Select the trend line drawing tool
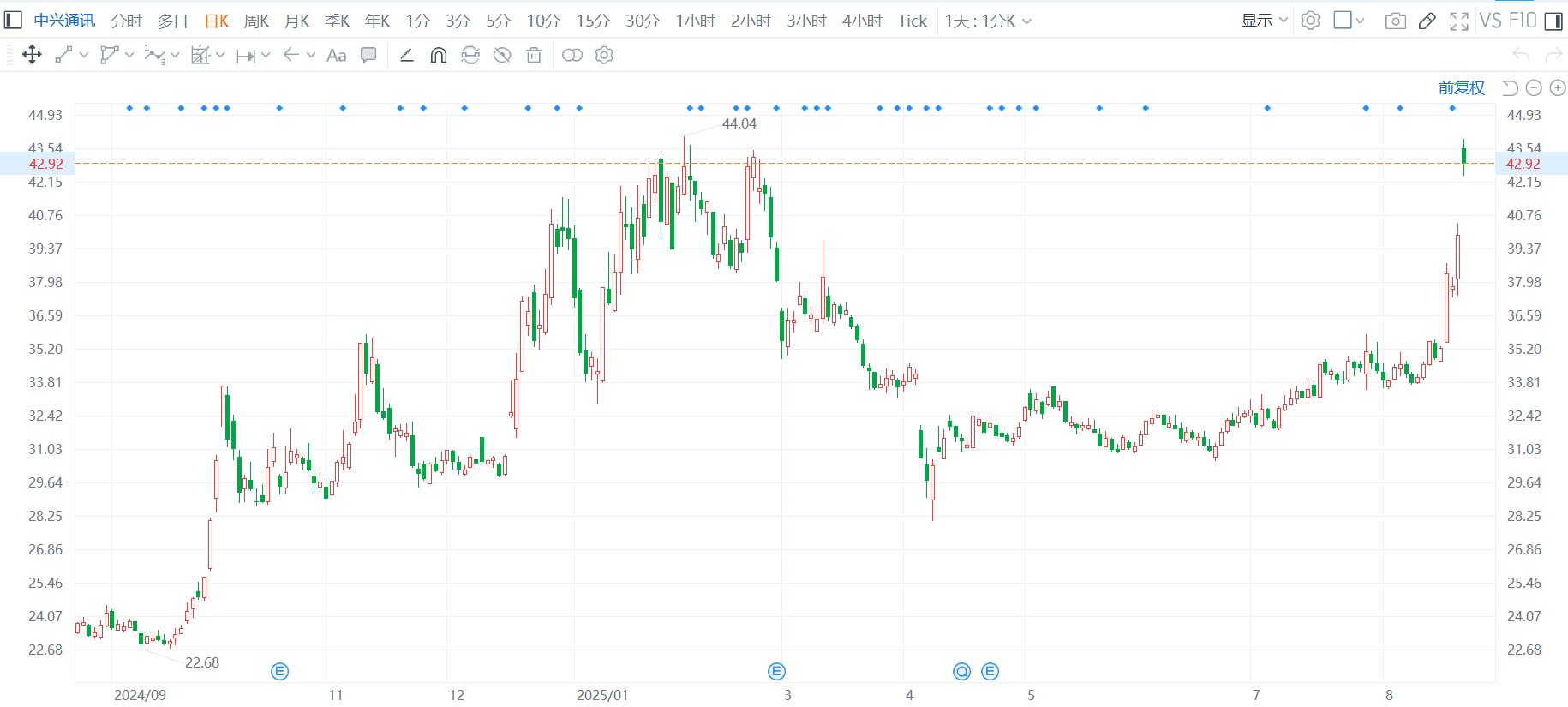1568x707 pixels. point(63,55)
